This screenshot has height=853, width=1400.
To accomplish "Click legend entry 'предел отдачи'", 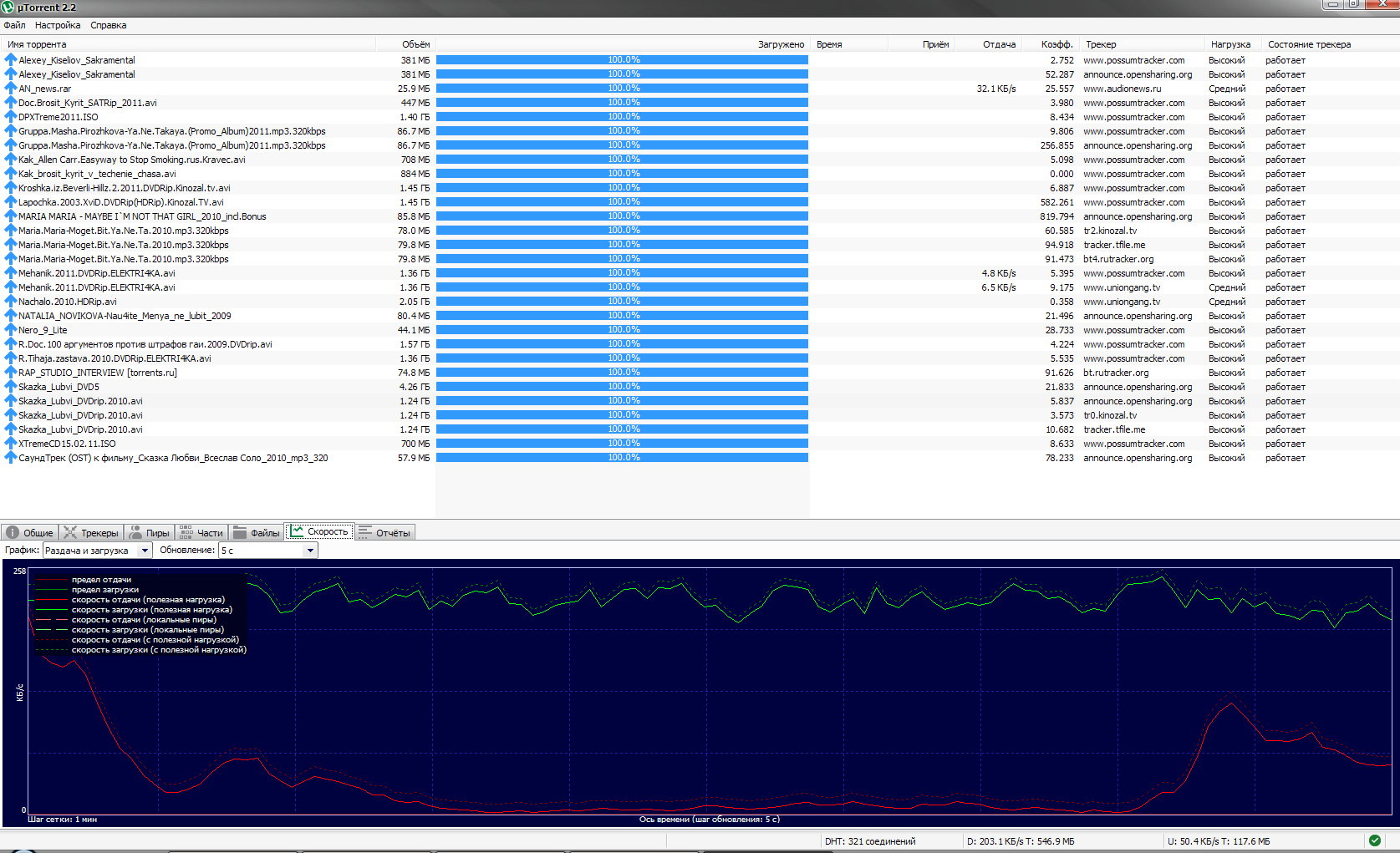I will tap(101, 580).
